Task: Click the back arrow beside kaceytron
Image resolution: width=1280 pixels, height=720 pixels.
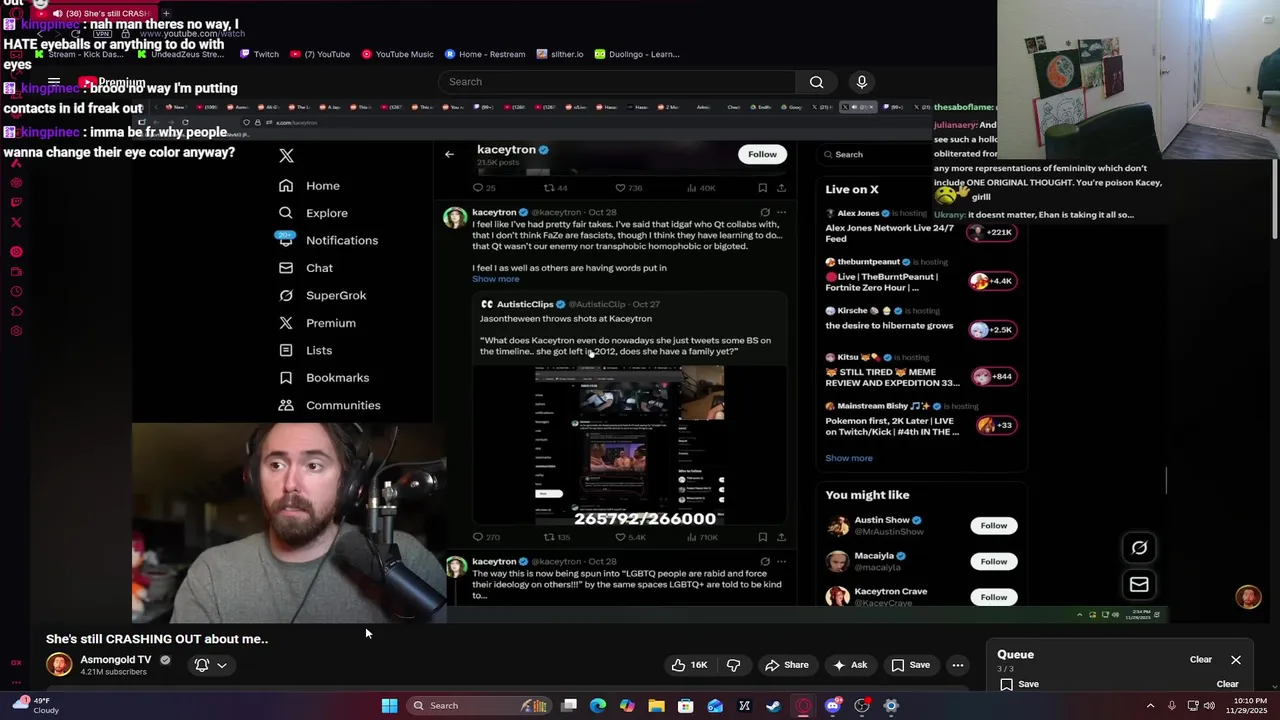Action: point(449,154)
